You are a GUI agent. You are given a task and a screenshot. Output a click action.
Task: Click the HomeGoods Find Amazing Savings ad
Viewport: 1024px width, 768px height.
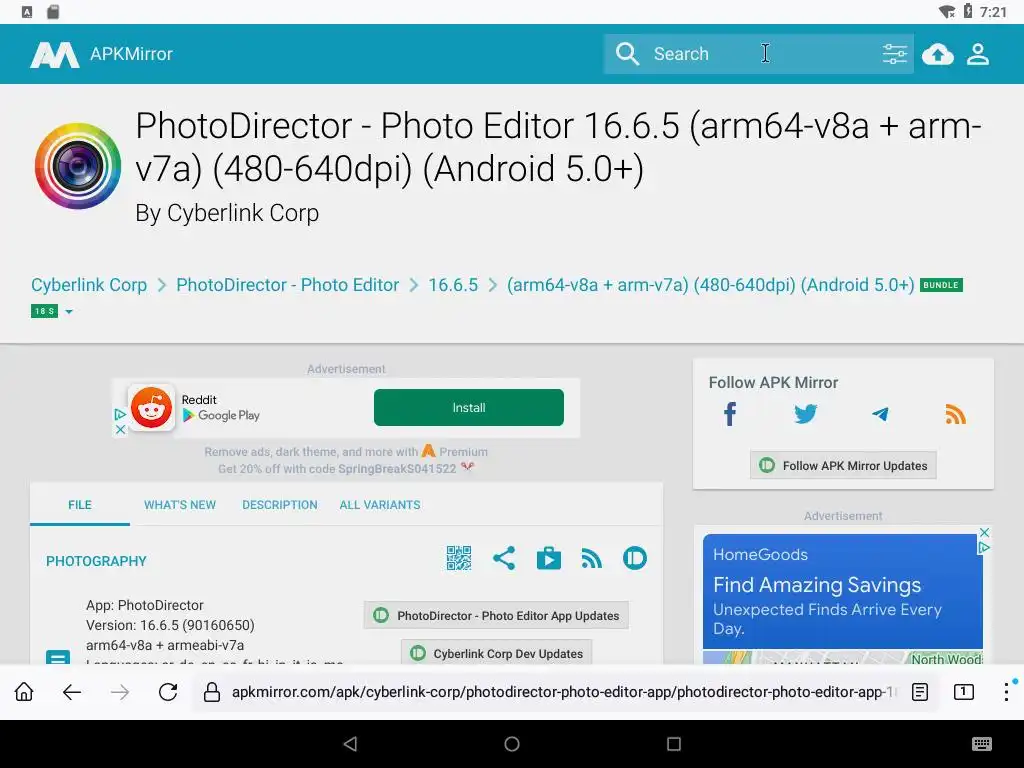click(842, 591)
